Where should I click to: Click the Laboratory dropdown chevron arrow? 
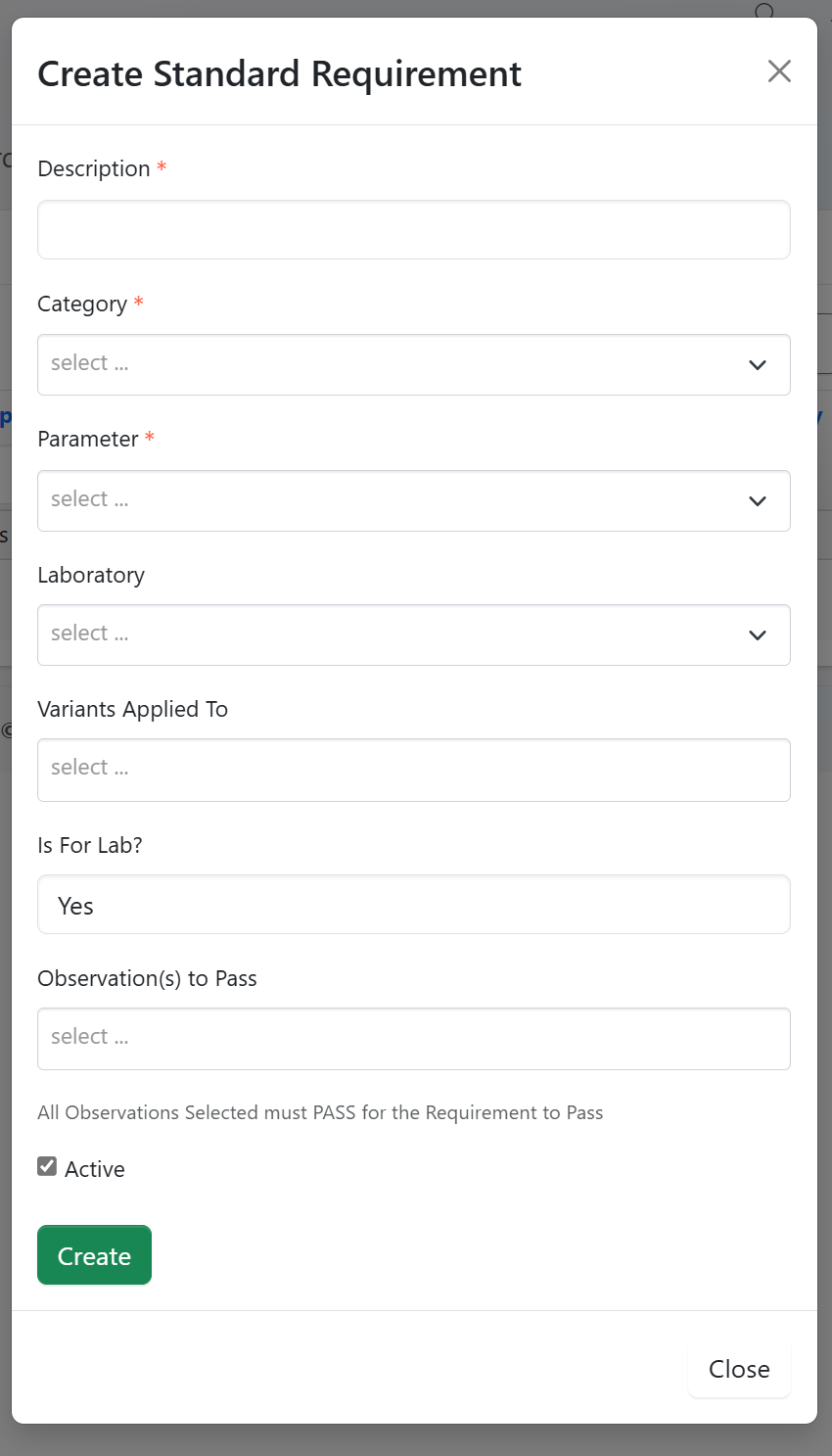coord(757,635)
